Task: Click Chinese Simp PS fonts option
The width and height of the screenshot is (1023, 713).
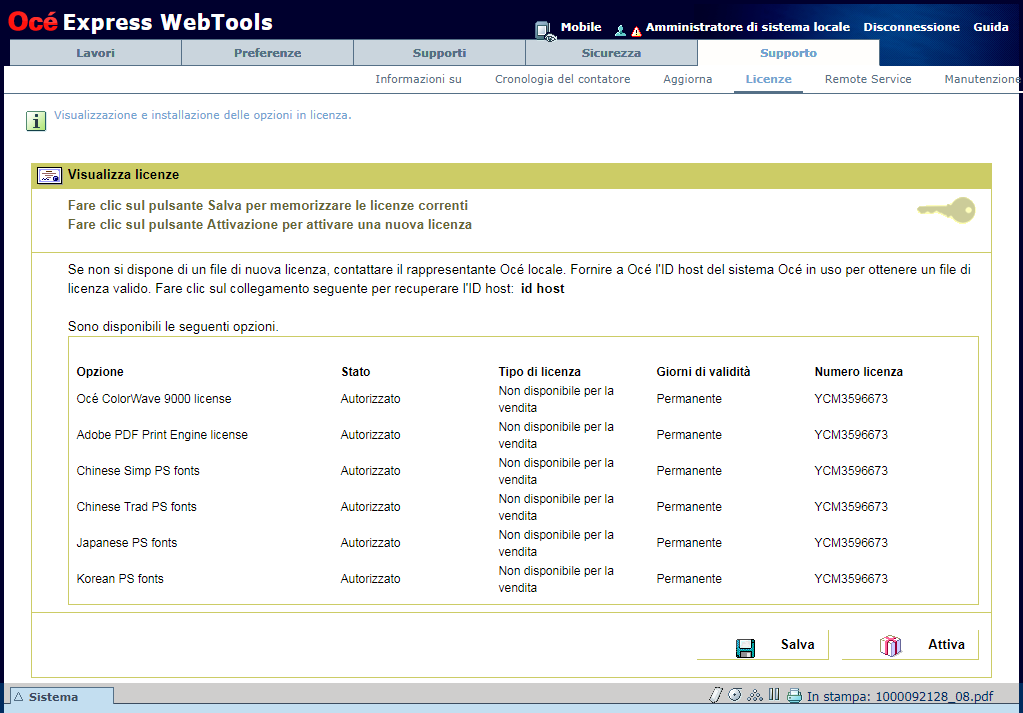Action: (x=138, y=470)
